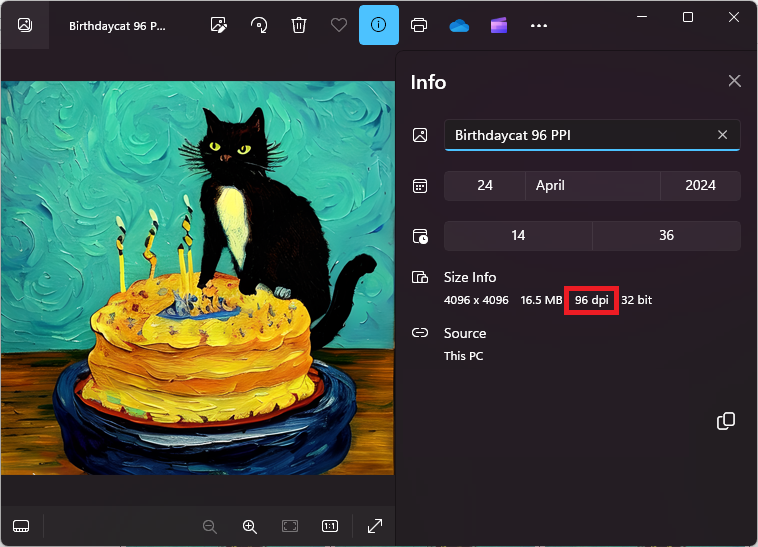Enter full screen with the arrows icon
This screenshot has width=758, height=547.
coord(375,526)
